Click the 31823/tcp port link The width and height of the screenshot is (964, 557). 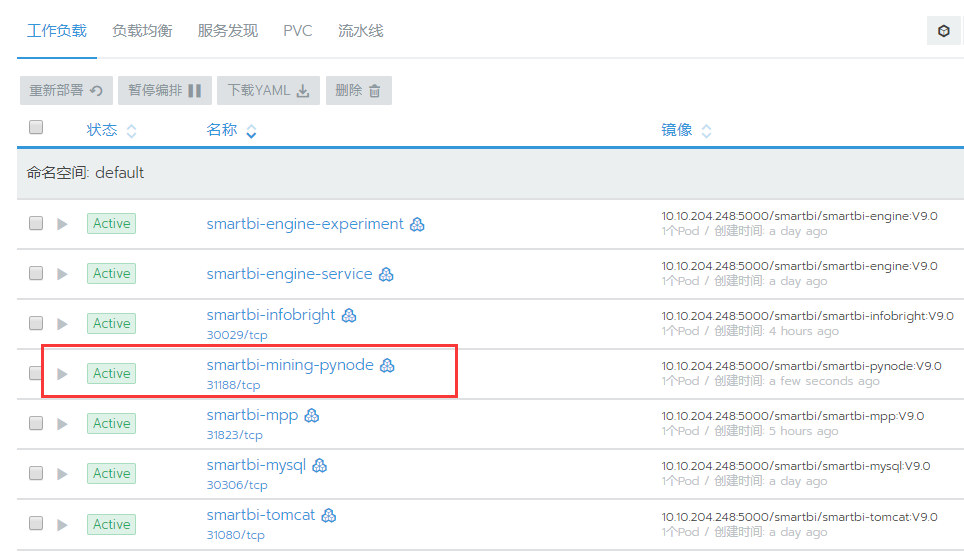(x=235, y=435)
